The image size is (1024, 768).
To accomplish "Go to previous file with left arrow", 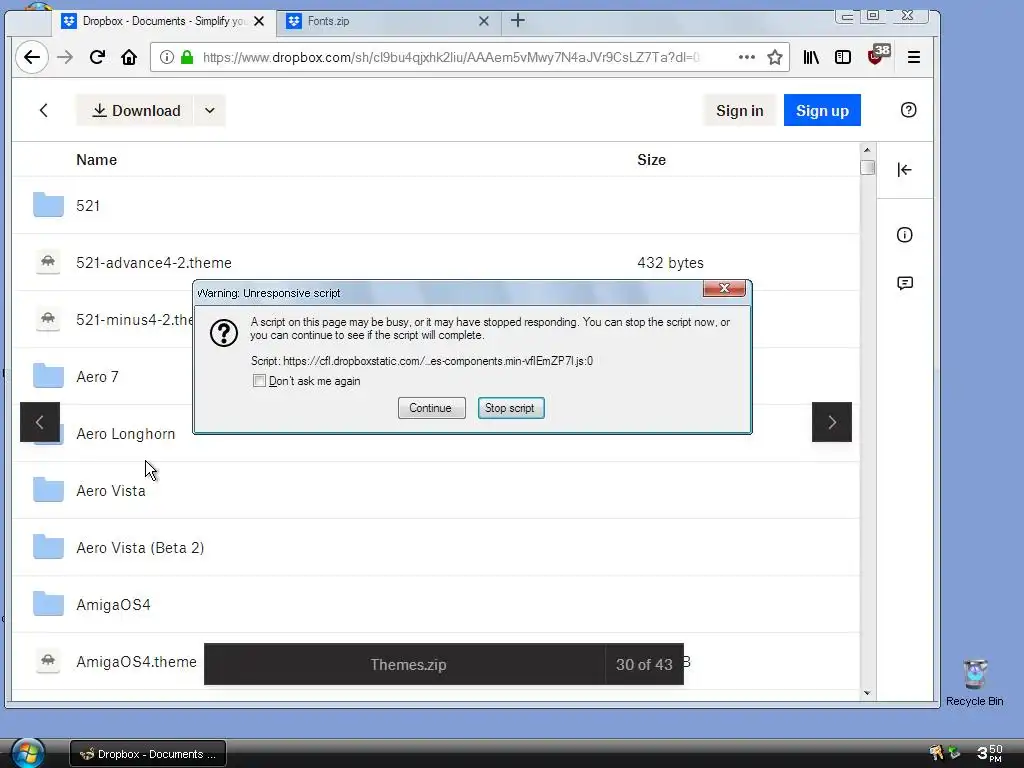I will (x=40, y=422).
